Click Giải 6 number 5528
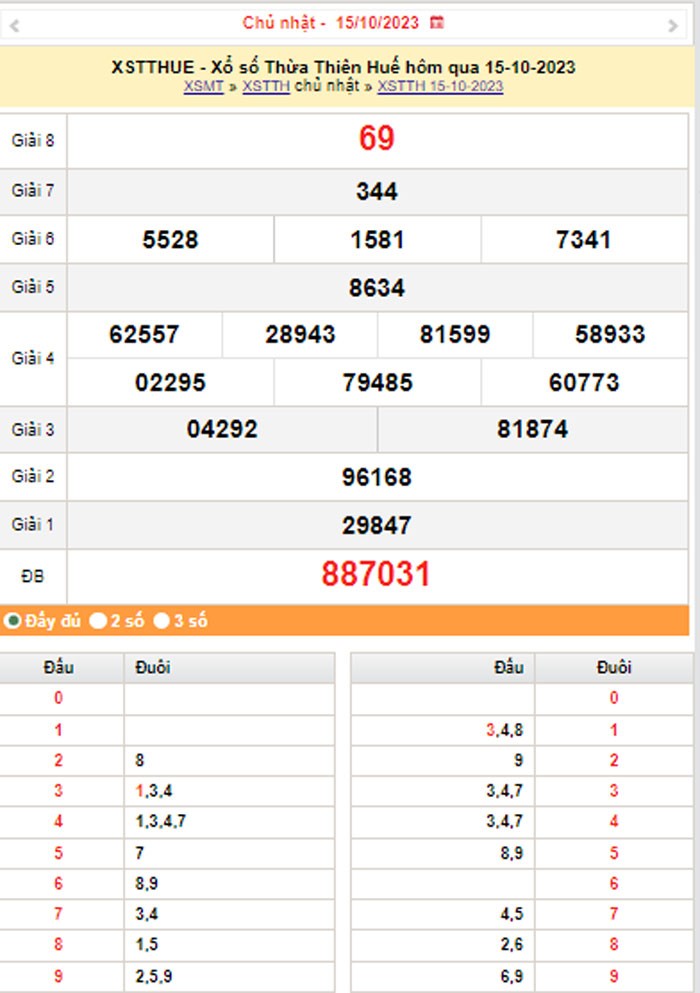The image size is (700, 993). coord(170,239)
